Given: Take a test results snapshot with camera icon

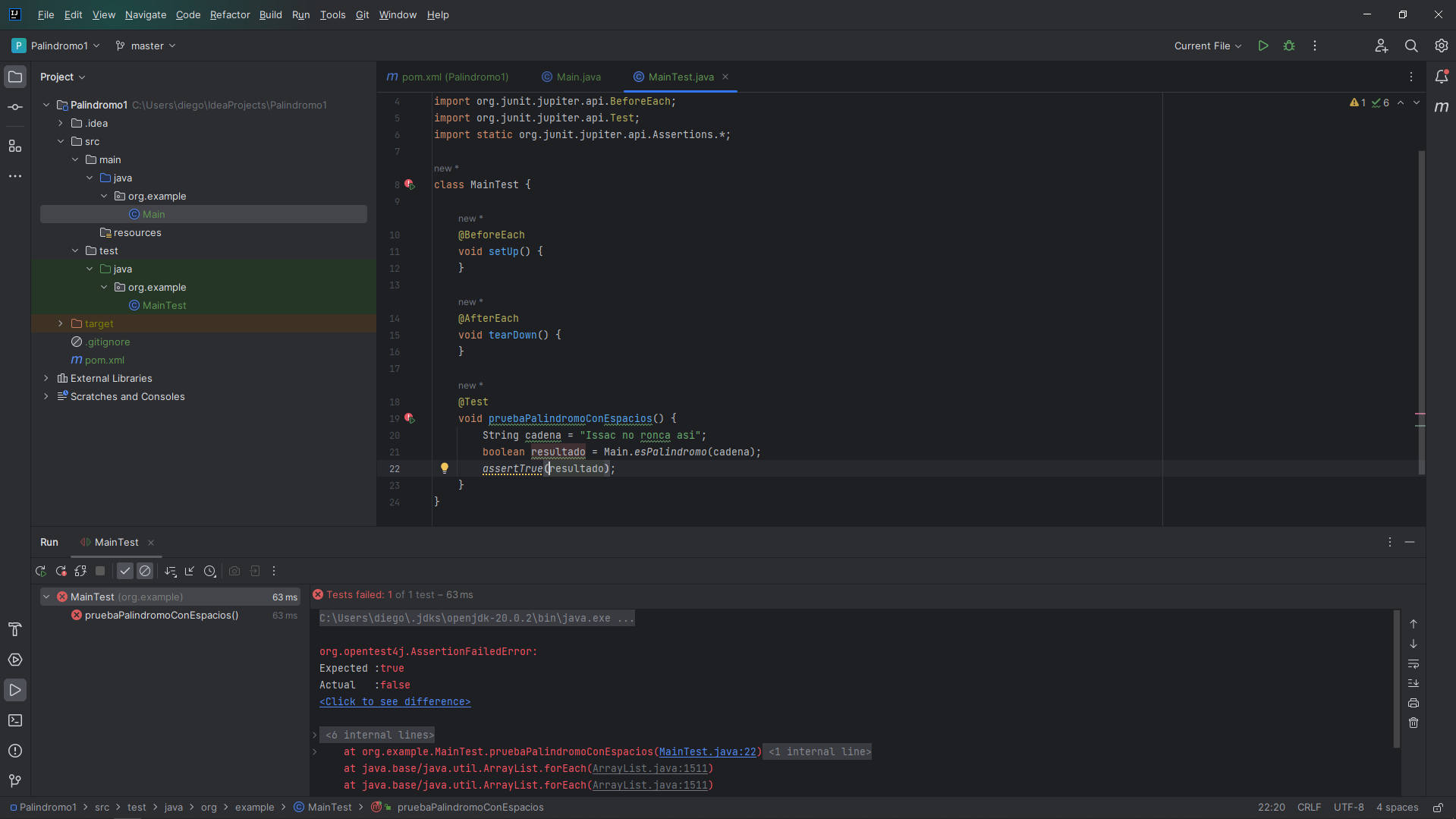Looking at the screenshot, I should point(234,571).
